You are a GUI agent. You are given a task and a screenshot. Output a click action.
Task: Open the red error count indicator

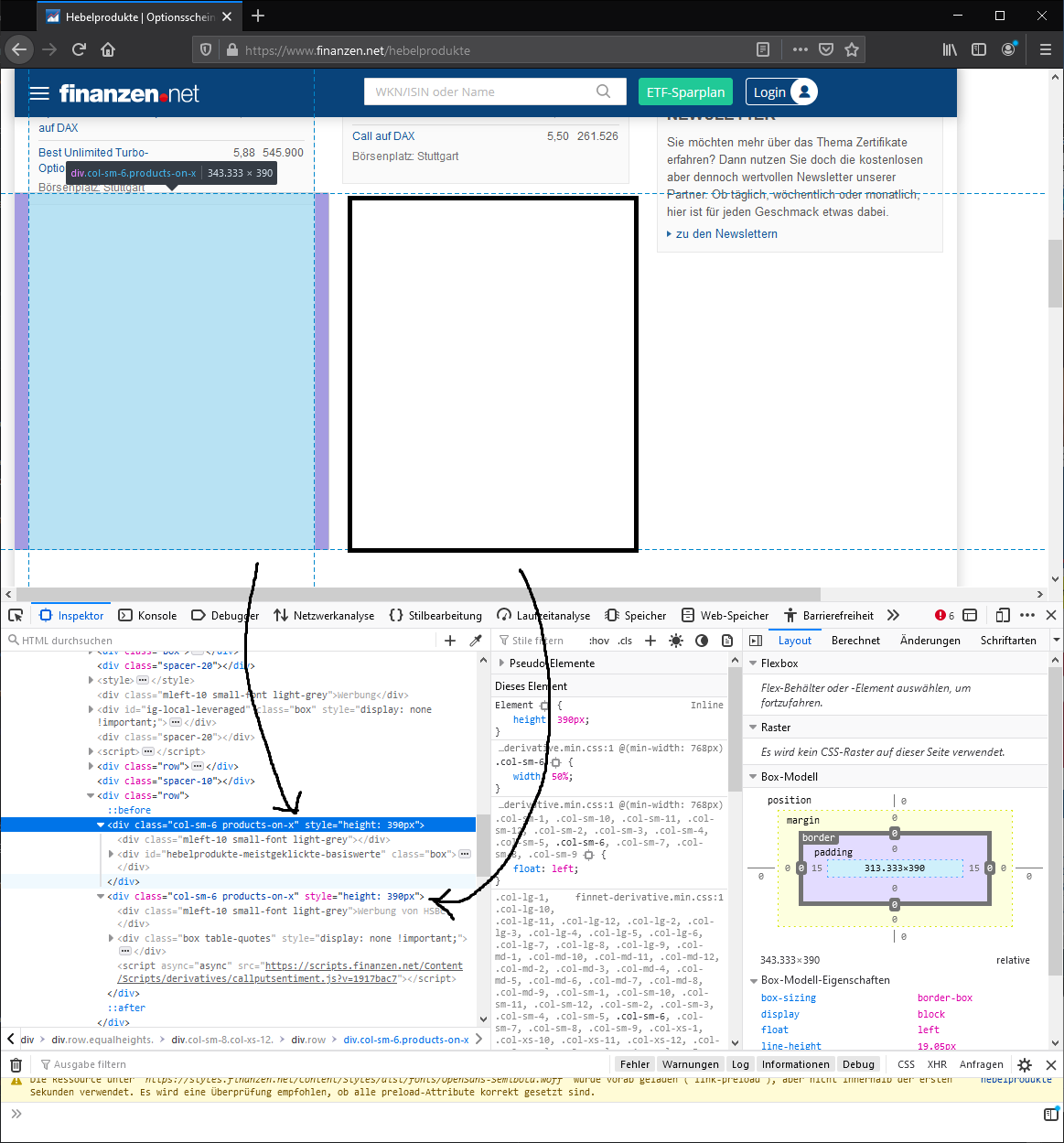945,615
